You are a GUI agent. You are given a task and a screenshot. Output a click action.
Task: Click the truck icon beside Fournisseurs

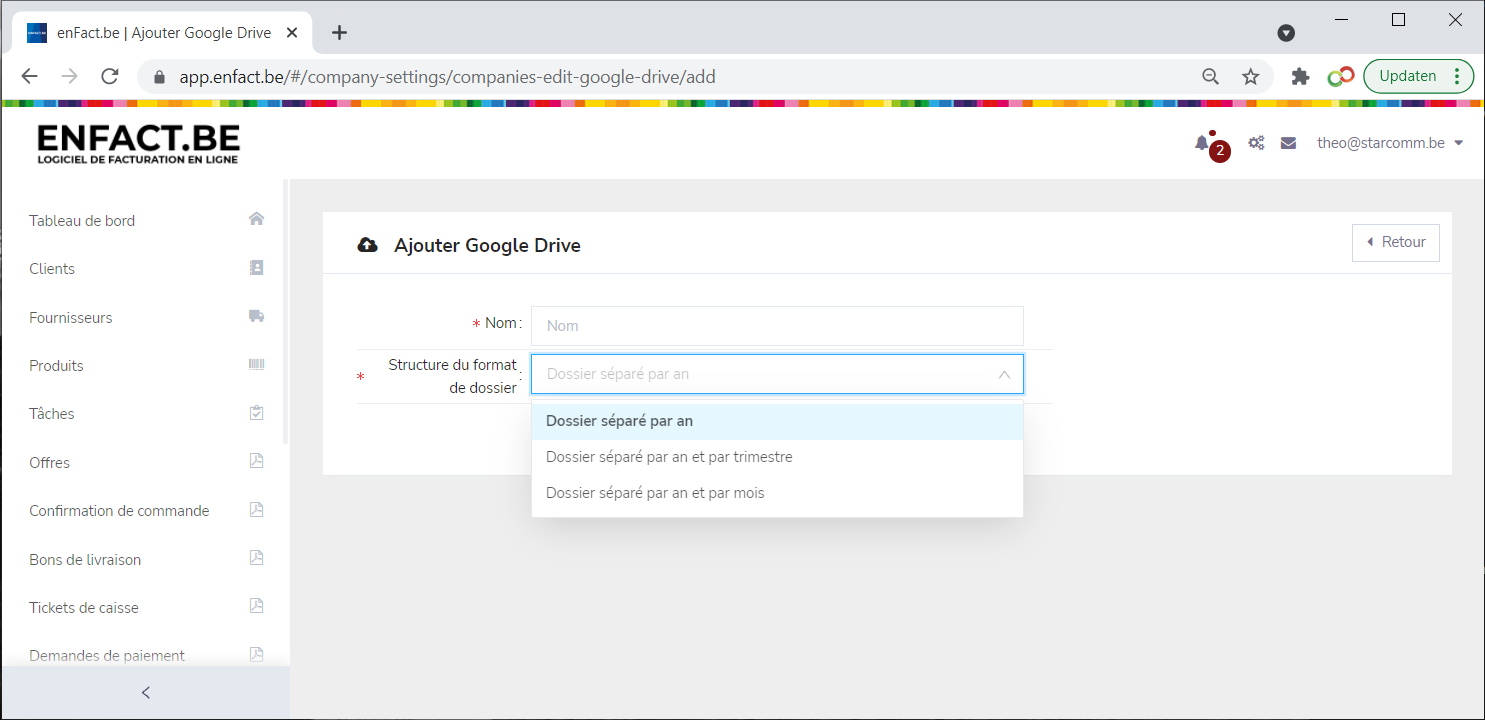pos(256,316)
